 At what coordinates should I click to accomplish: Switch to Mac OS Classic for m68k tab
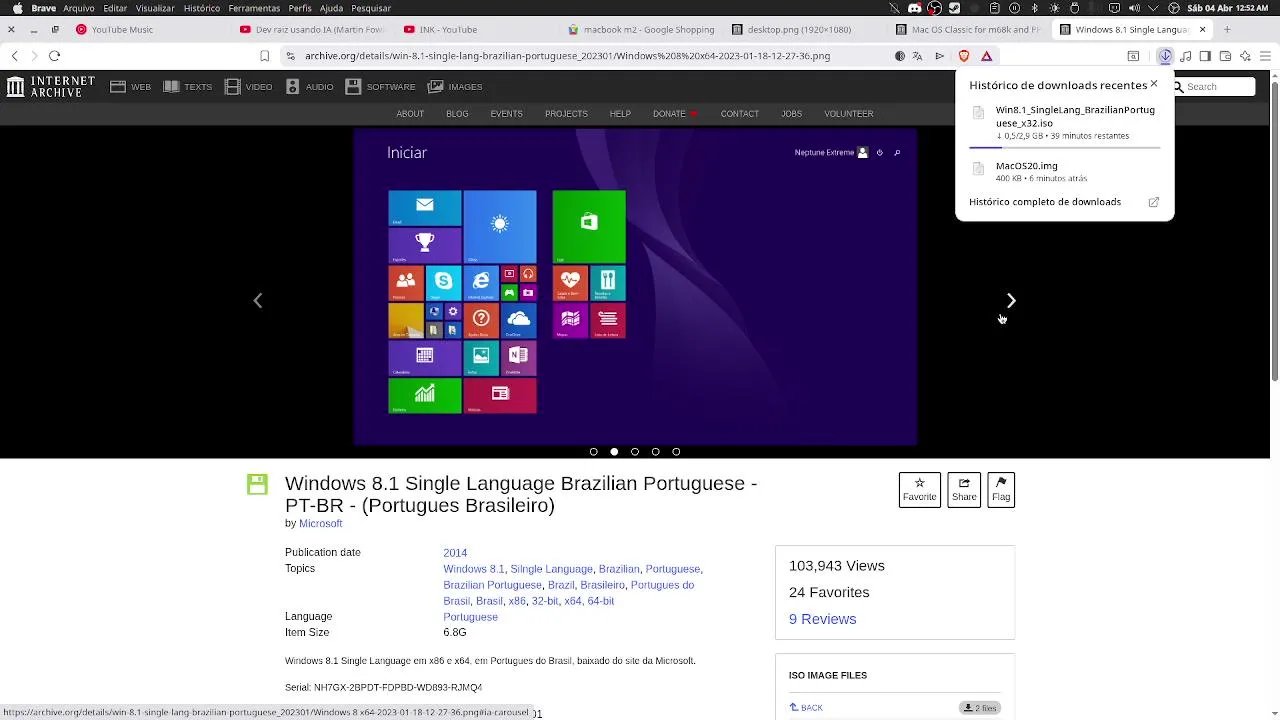968,29
